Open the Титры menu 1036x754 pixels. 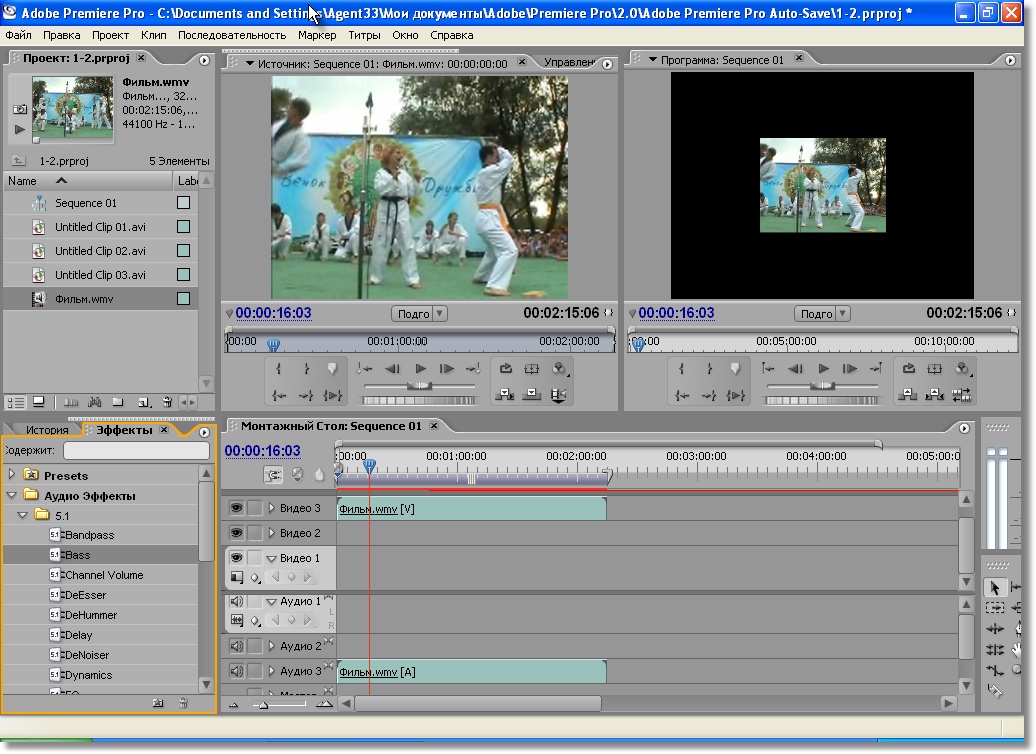point(364,35)
